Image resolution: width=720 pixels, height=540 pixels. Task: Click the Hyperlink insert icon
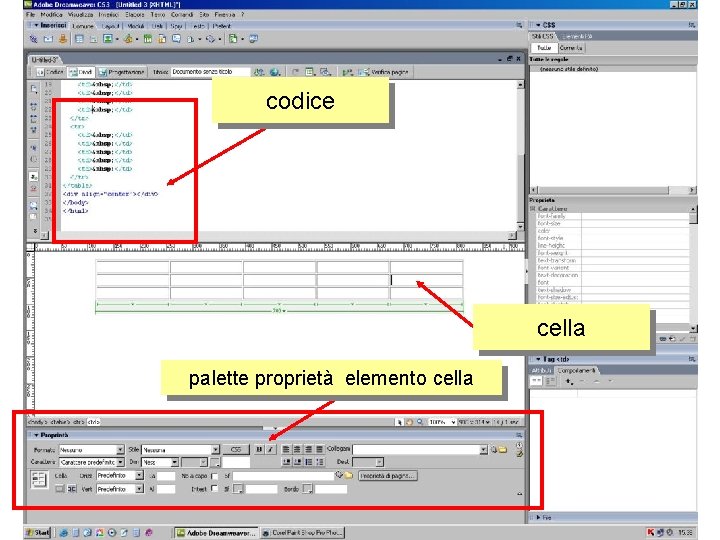(34, 39)
